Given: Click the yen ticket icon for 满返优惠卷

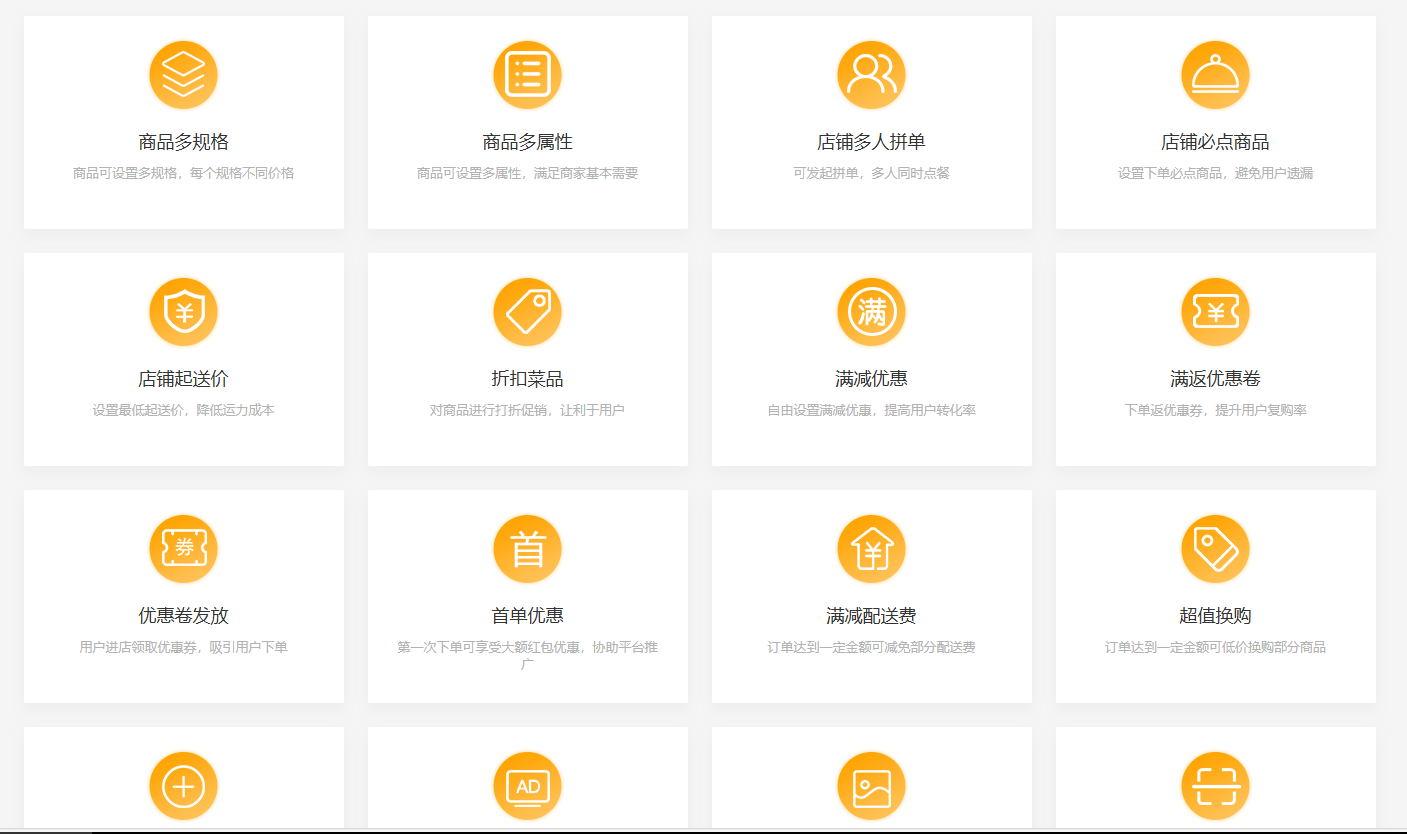Looking at the screenshot, I should click(x=1215, y=312).
